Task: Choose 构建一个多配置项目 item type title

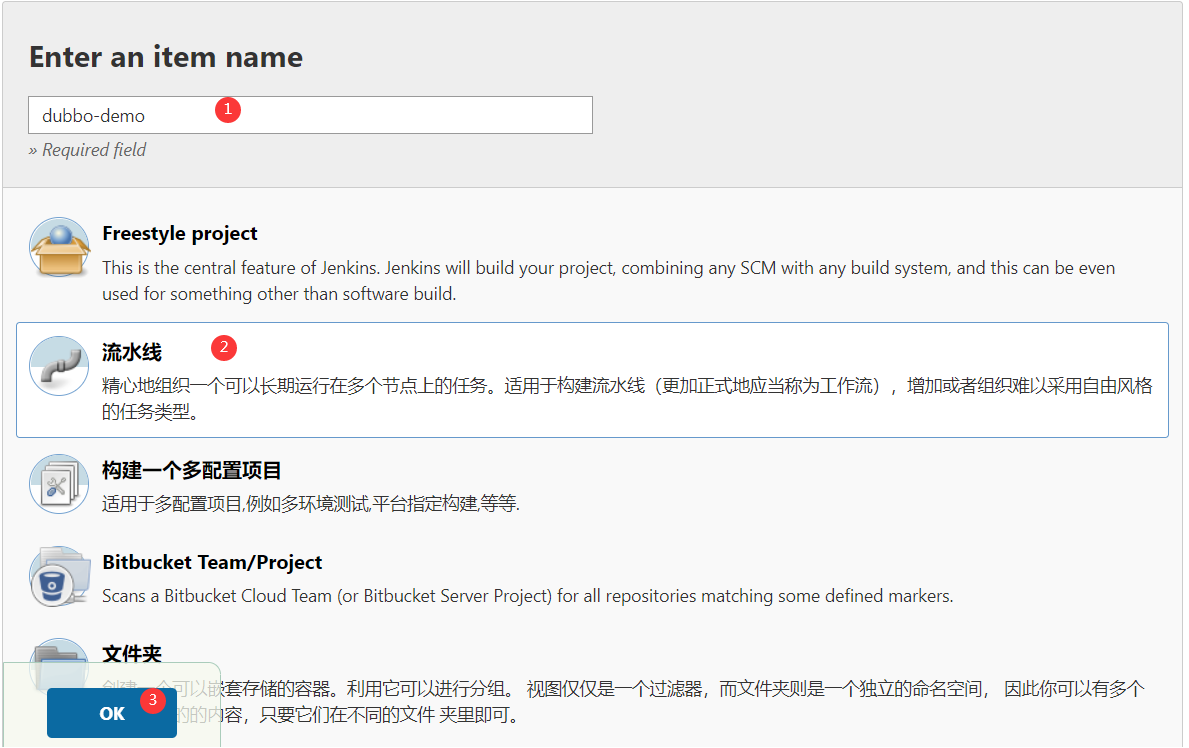Action: pos(191,470)
